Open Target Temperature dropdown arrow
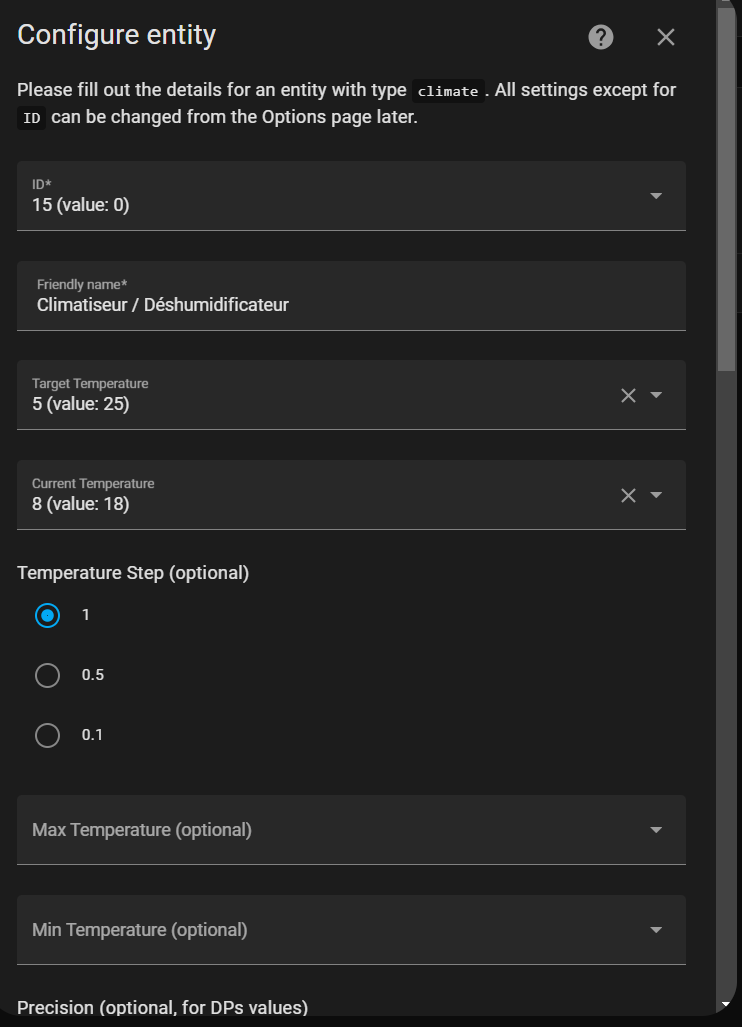742x1027 pixels. 656,395
